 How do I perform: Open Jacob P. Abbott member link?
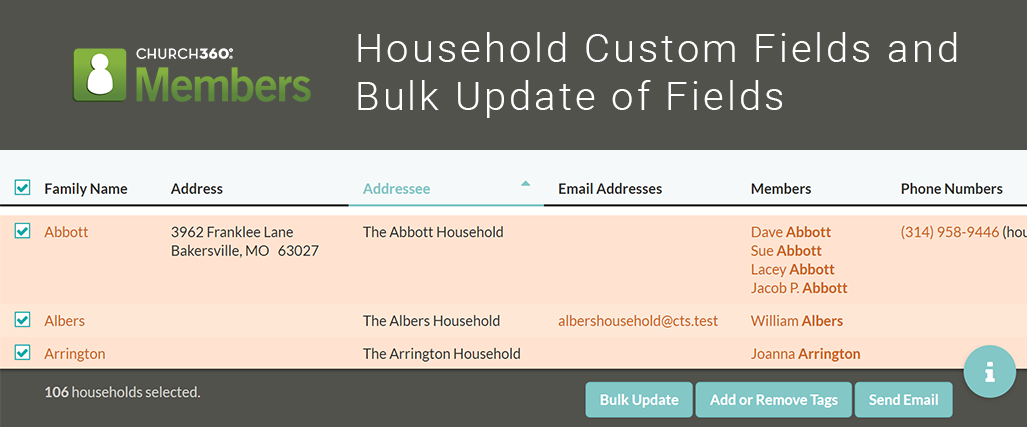point(799,288)
